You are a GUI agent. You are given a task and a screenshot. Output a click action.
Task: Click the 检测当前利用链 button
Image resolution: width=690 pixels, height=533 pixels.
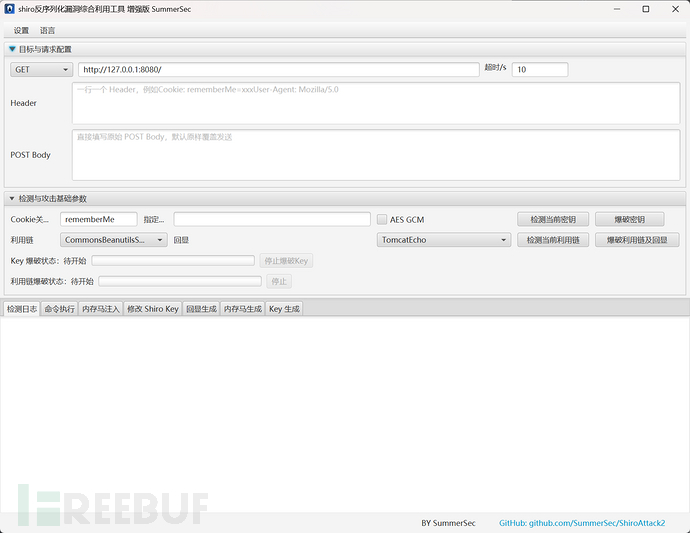pos(553,240)
